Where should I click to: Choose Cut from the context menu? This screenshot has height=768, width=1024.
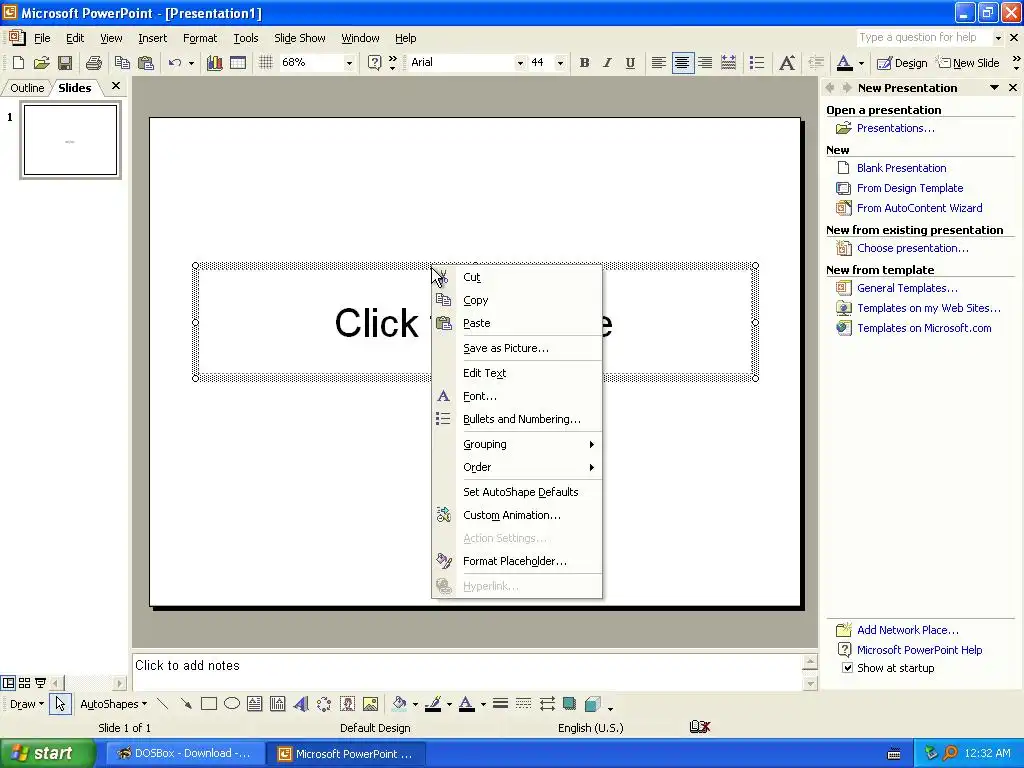tap(517, 277)
